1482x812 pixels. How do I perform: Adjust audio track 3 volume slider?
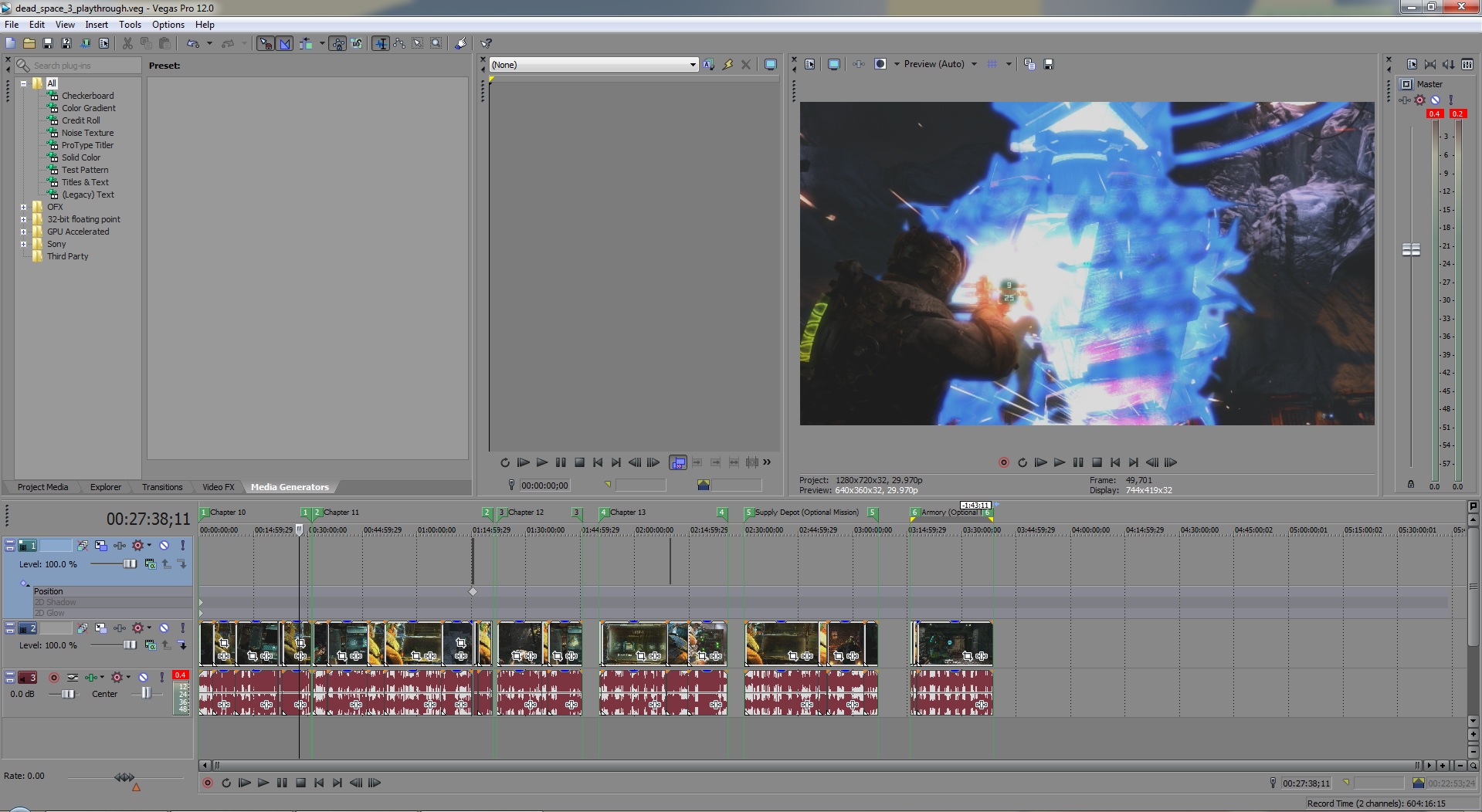68,694
